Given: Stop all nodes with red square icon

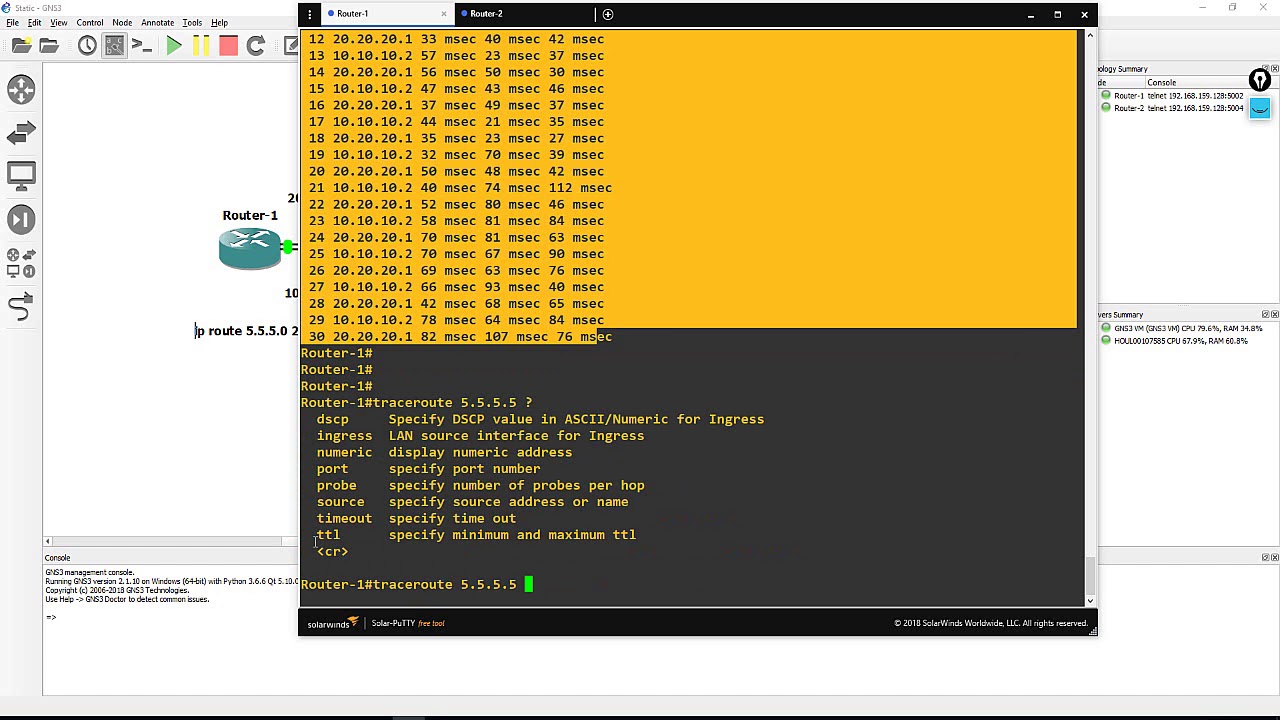Looking at the screenshot, I should click(x=228, y=46).
